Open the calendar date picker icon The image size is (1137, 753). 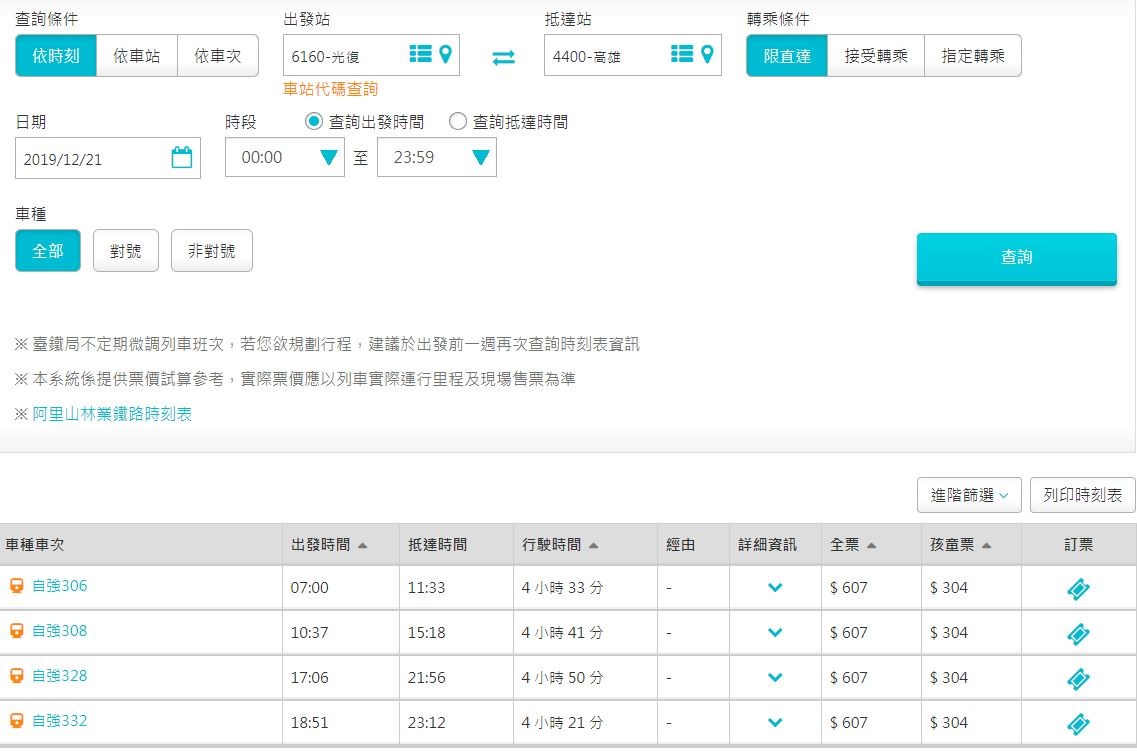click(181, 158)
